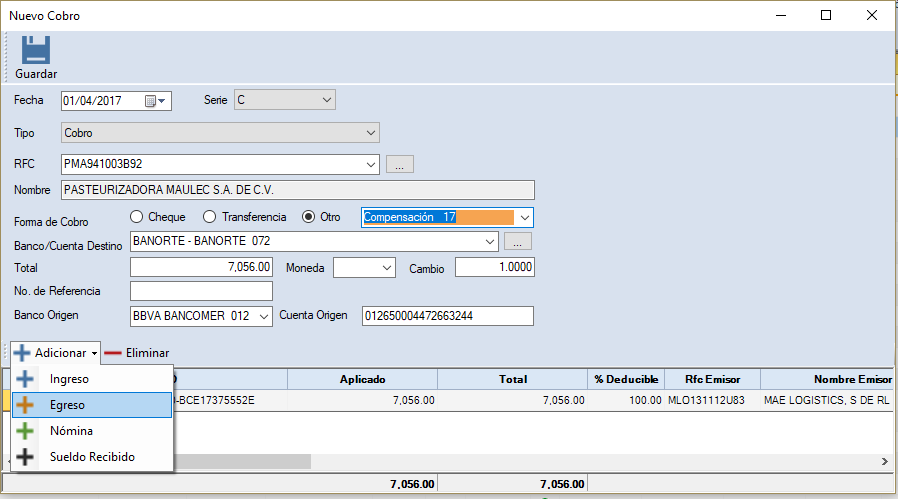898x499 pixels.
Task: Open the Fecha calendar picker icon
Action: (x=151, y=101)
